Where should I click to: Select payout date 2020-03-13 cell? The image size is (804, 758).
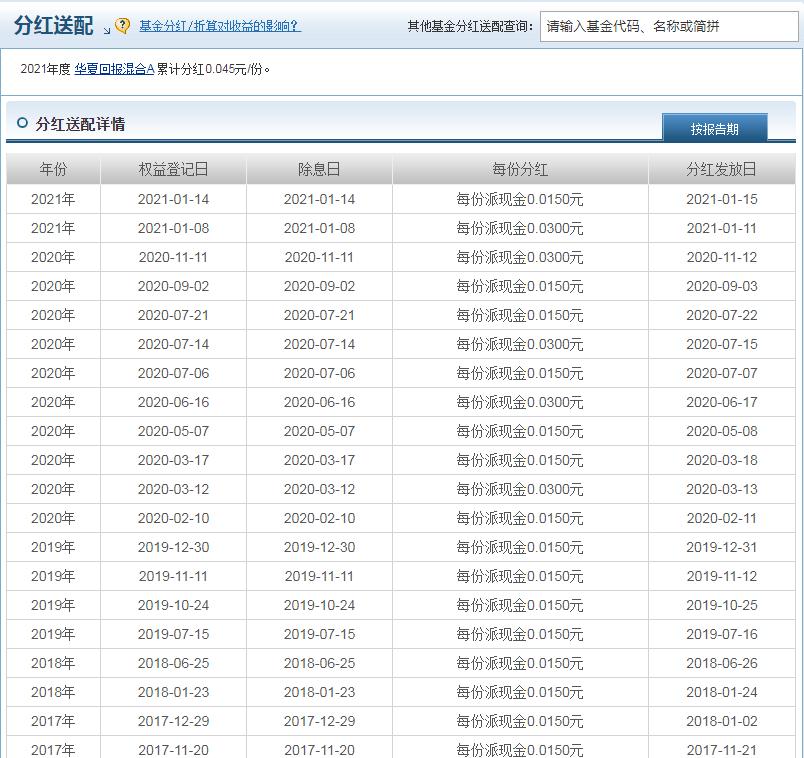(x=721, y=489)
